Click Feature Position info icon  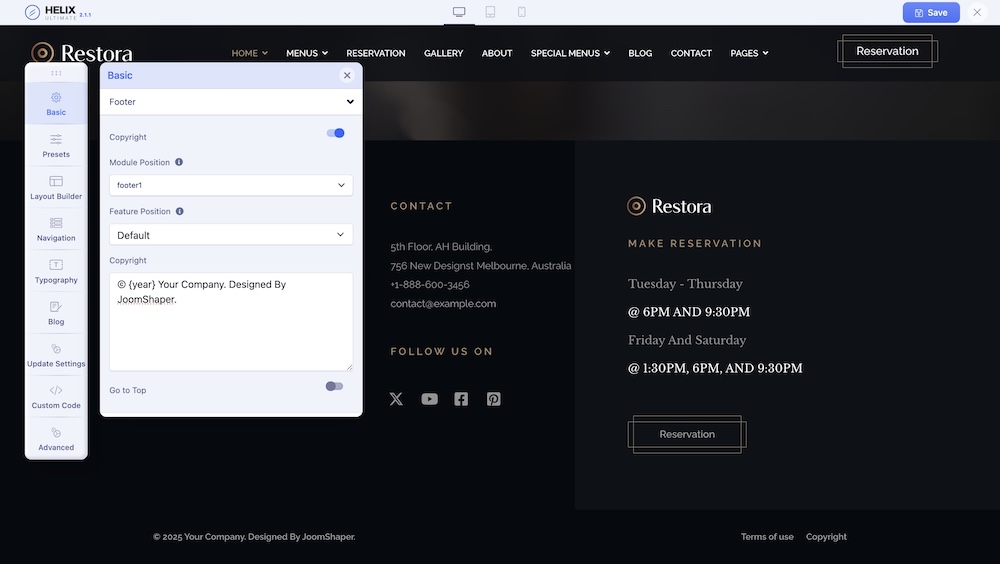[180, 211]
